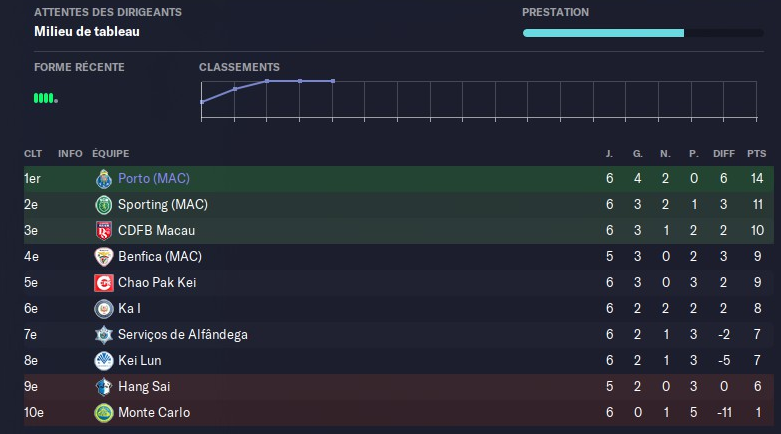Click the last point on the Classements graph

[x=332, y=80]
